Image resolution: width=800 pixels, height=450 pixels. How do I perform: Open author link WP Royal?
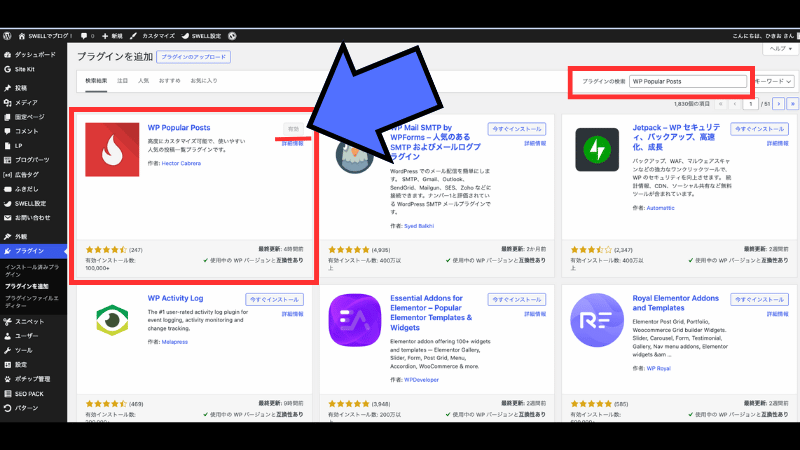pyautogui.click(x=659, y=368)
